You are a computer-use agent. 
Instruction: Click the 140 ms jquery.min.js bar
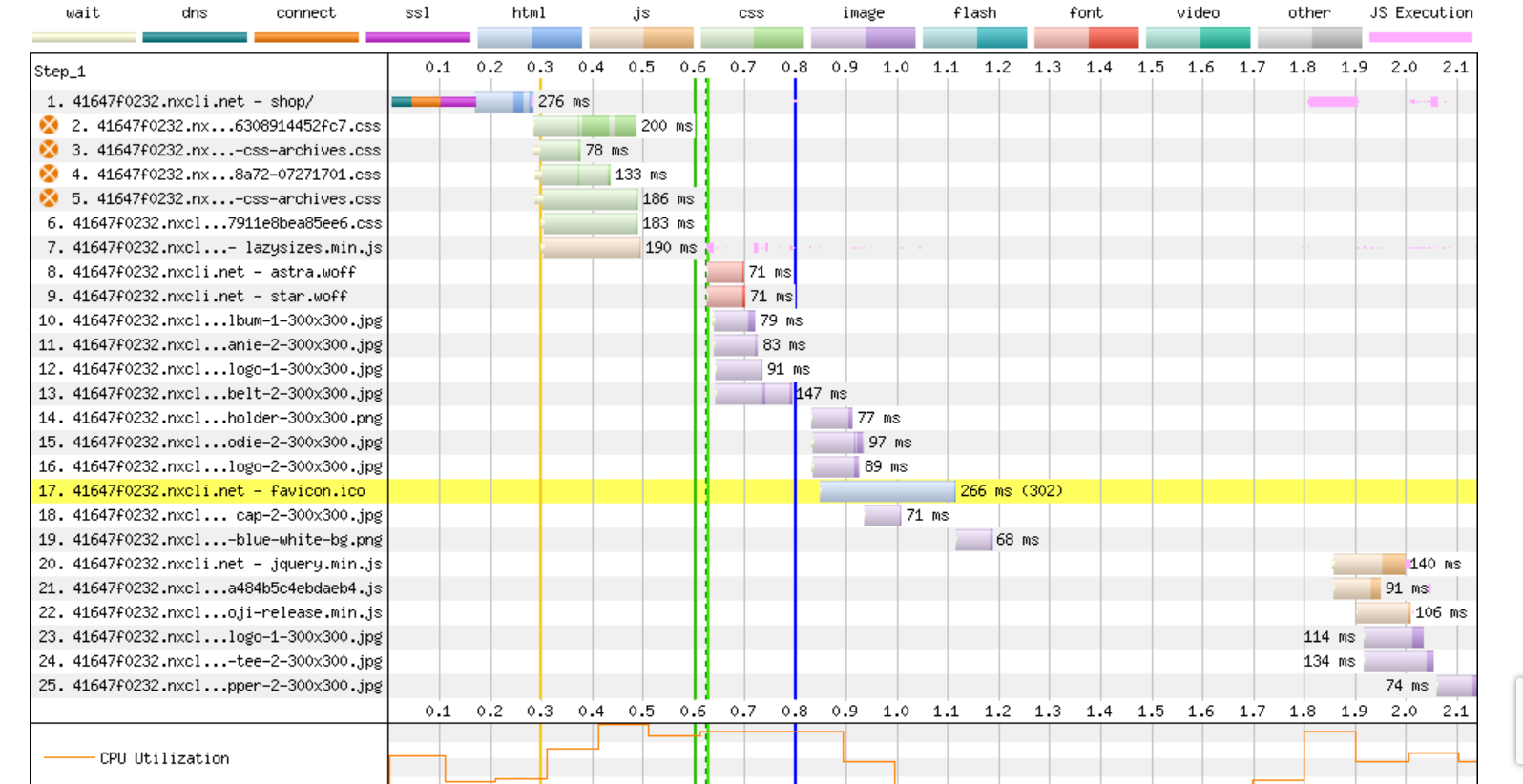[x=1369, y=563]
